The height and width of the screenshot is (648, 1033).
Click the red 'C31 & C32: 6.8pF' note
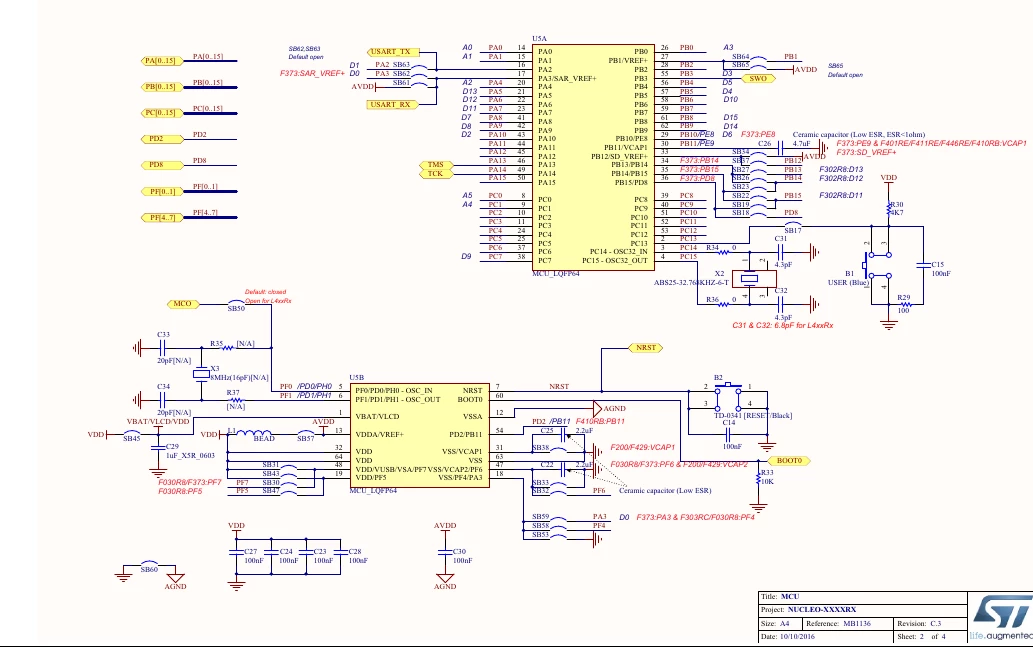(x=783, y=325)
